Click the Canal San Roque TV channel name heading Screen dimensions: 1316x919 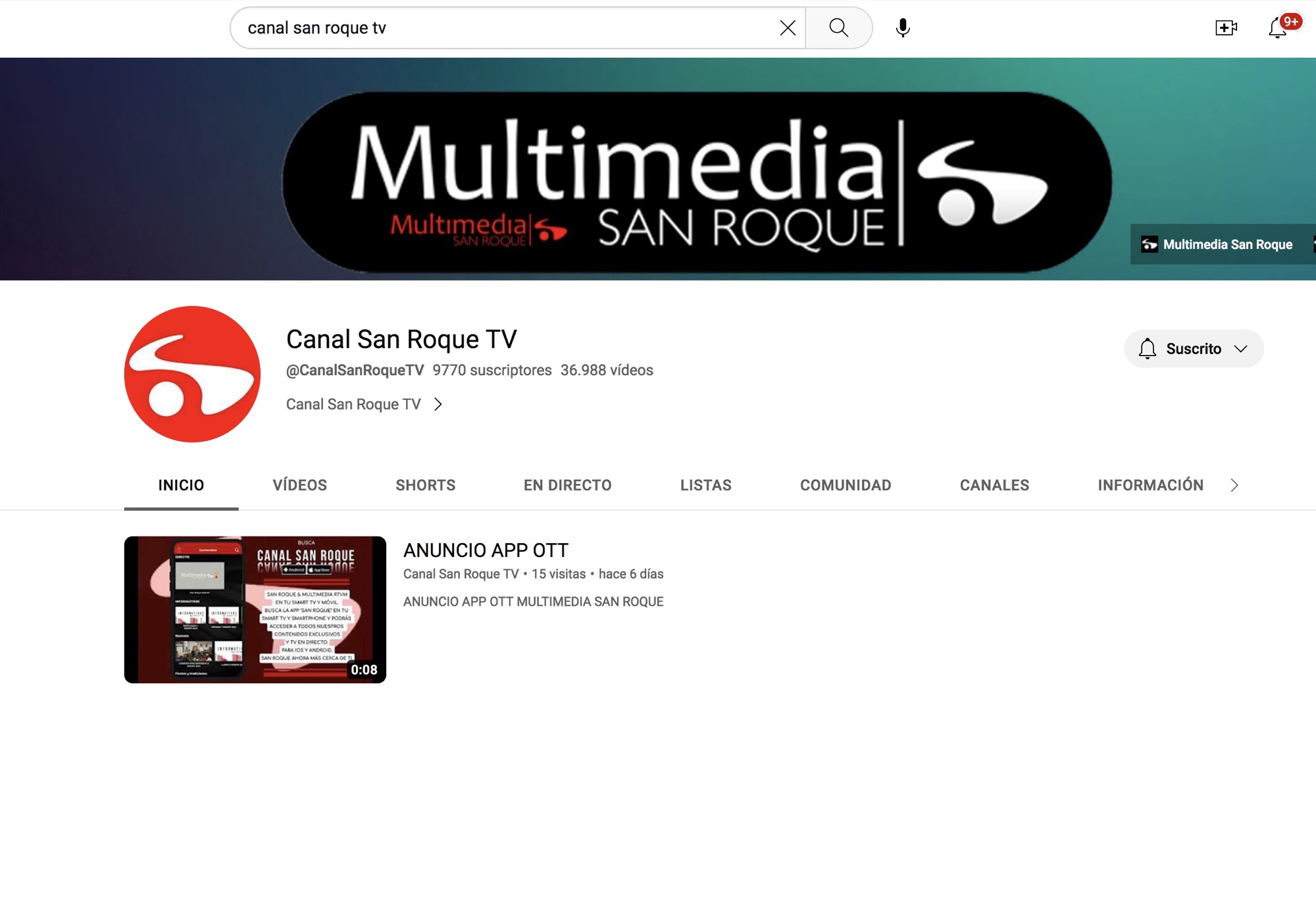401,340
